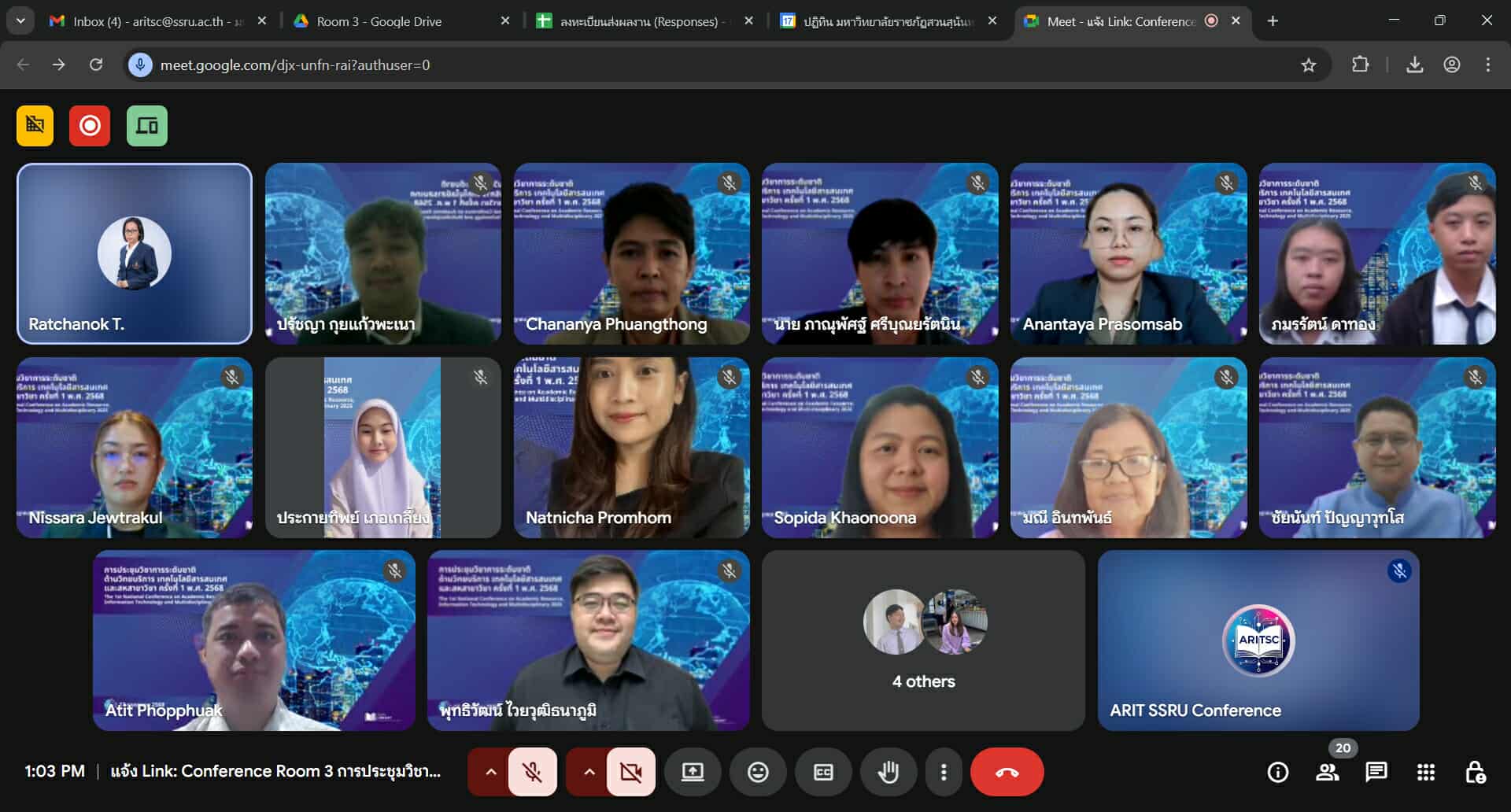
Task: Show the People participants list
Action: [x=1328, y=772]
